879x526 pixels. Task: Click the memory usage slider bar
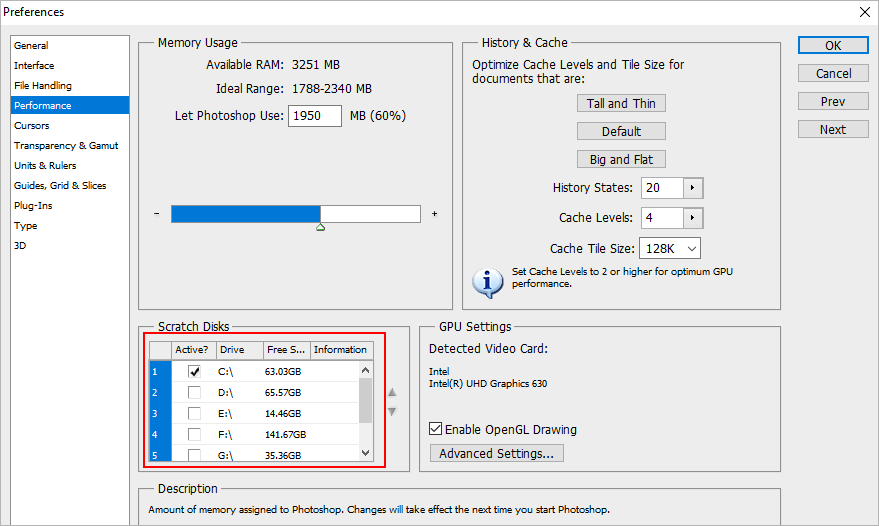pyautogui.click(x=296, y=214)
